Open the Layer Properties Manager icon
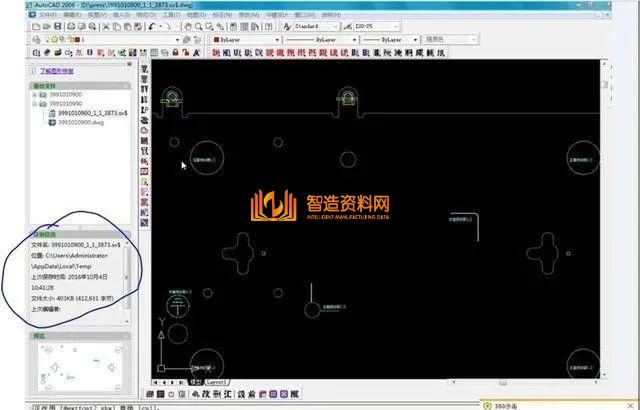This screenshot has height=410, width=640. pyautogui.click(x=37, y=40)
